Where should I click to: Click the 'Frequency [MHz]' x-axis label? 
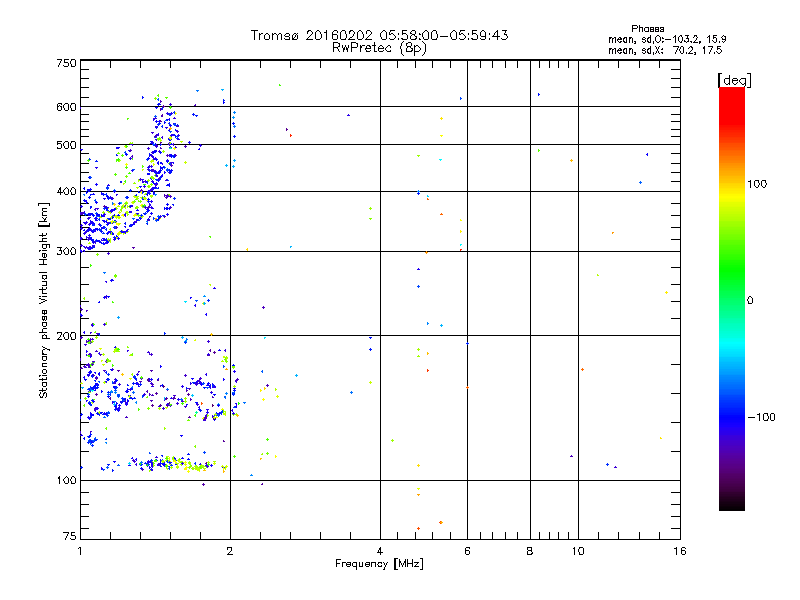[x=379, y=564]
